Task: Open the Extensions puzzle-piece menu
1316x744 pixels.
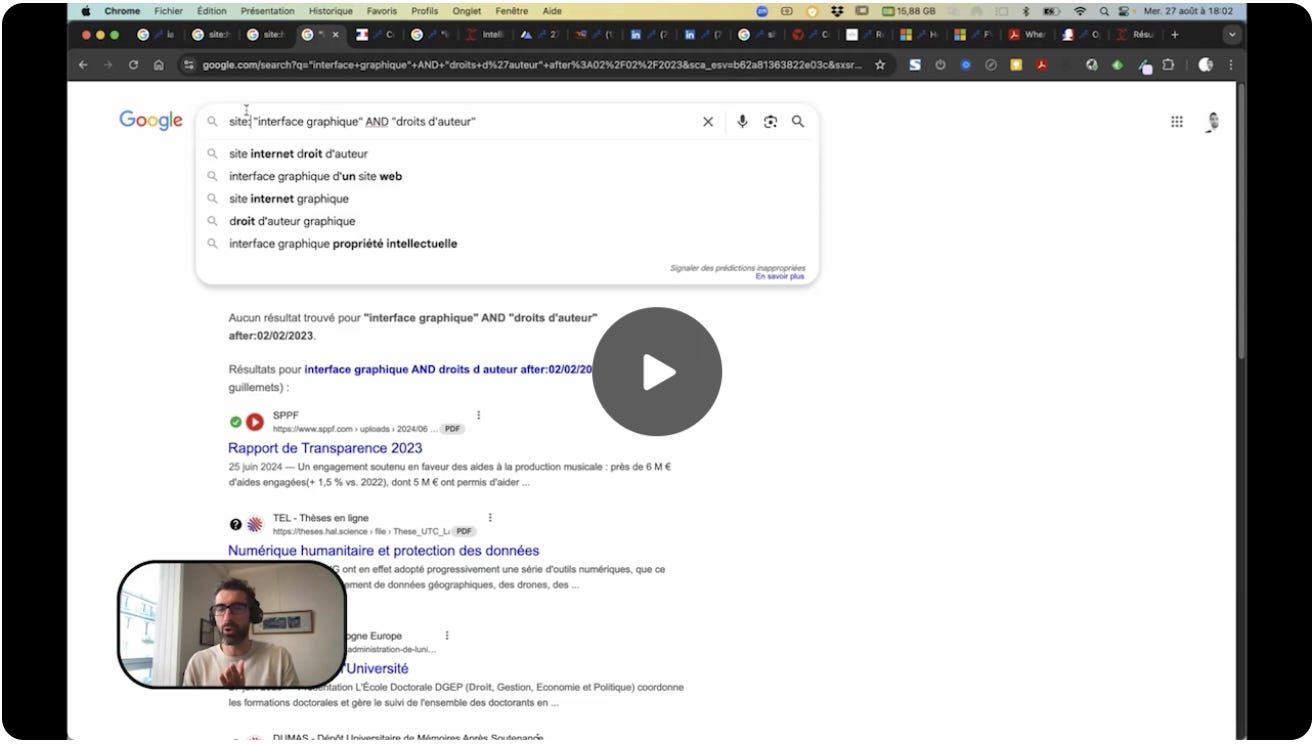Action: click(1167, 65)
